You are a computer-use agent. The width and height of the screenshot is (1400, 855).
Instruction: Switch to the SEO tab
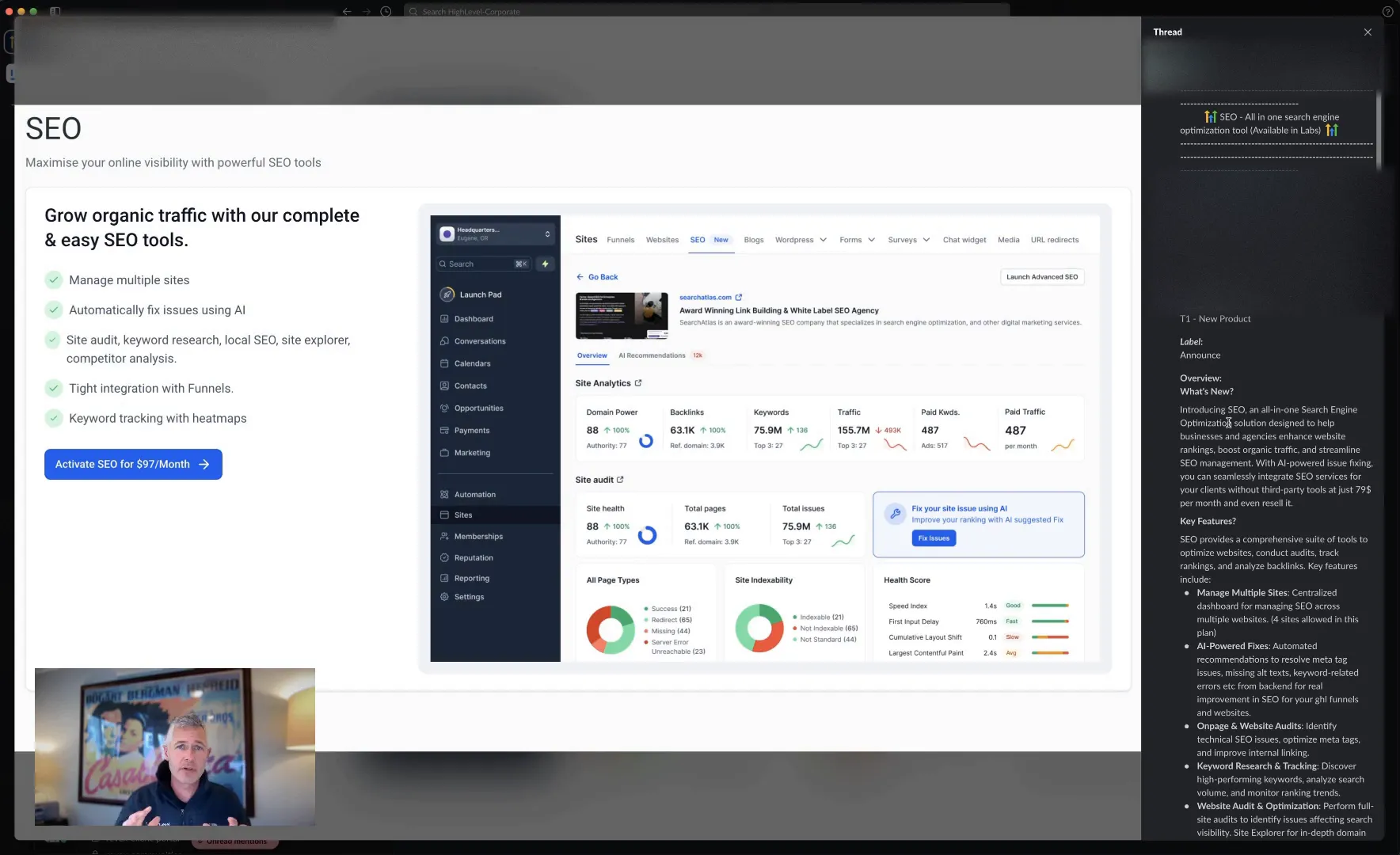coord(697,239)
